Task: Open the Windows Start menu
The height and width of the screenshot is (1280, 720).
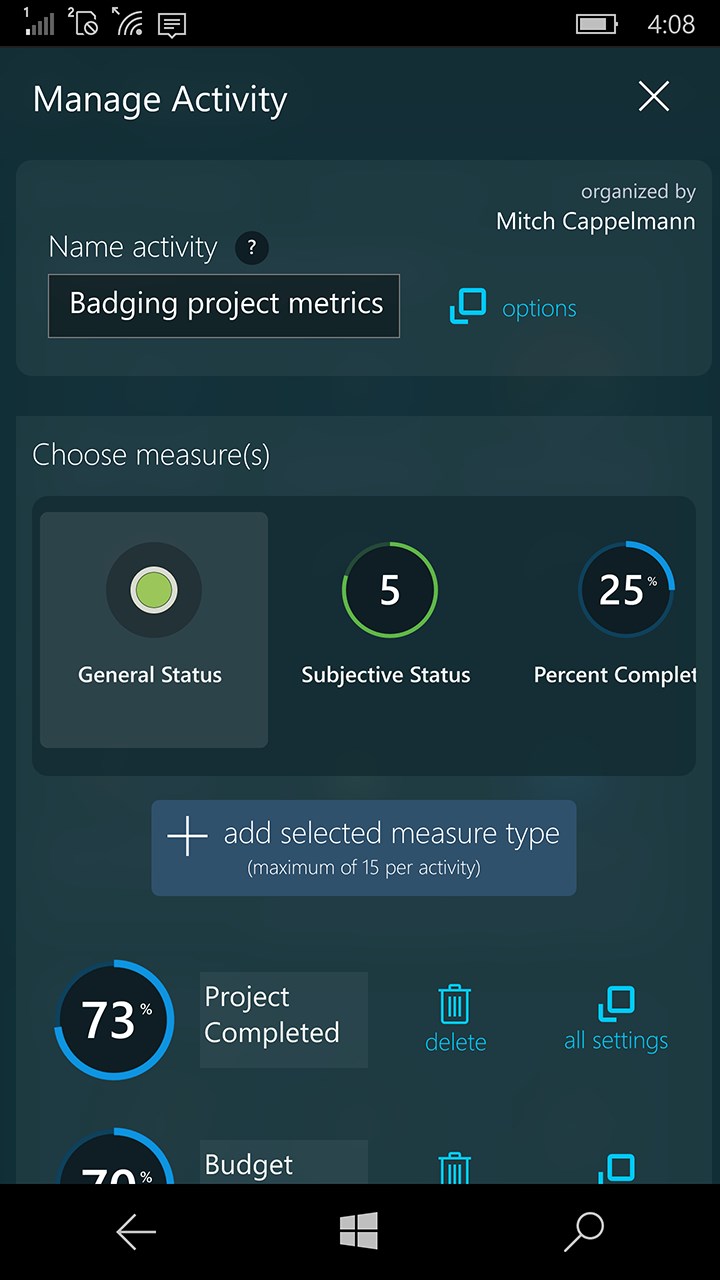Action: point(360,1231)
